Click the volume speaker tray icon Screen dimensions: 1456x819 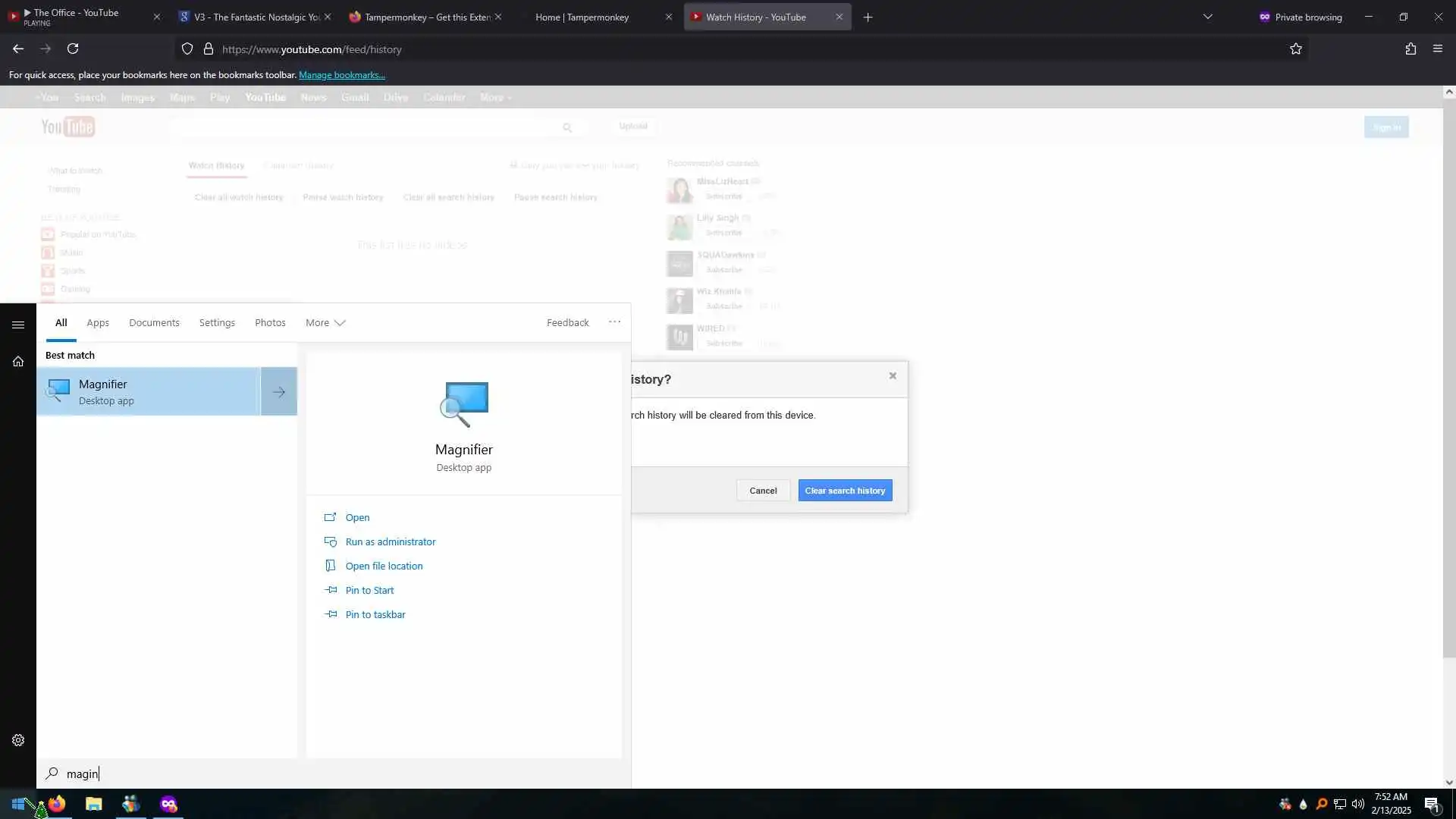[1357, 804]
